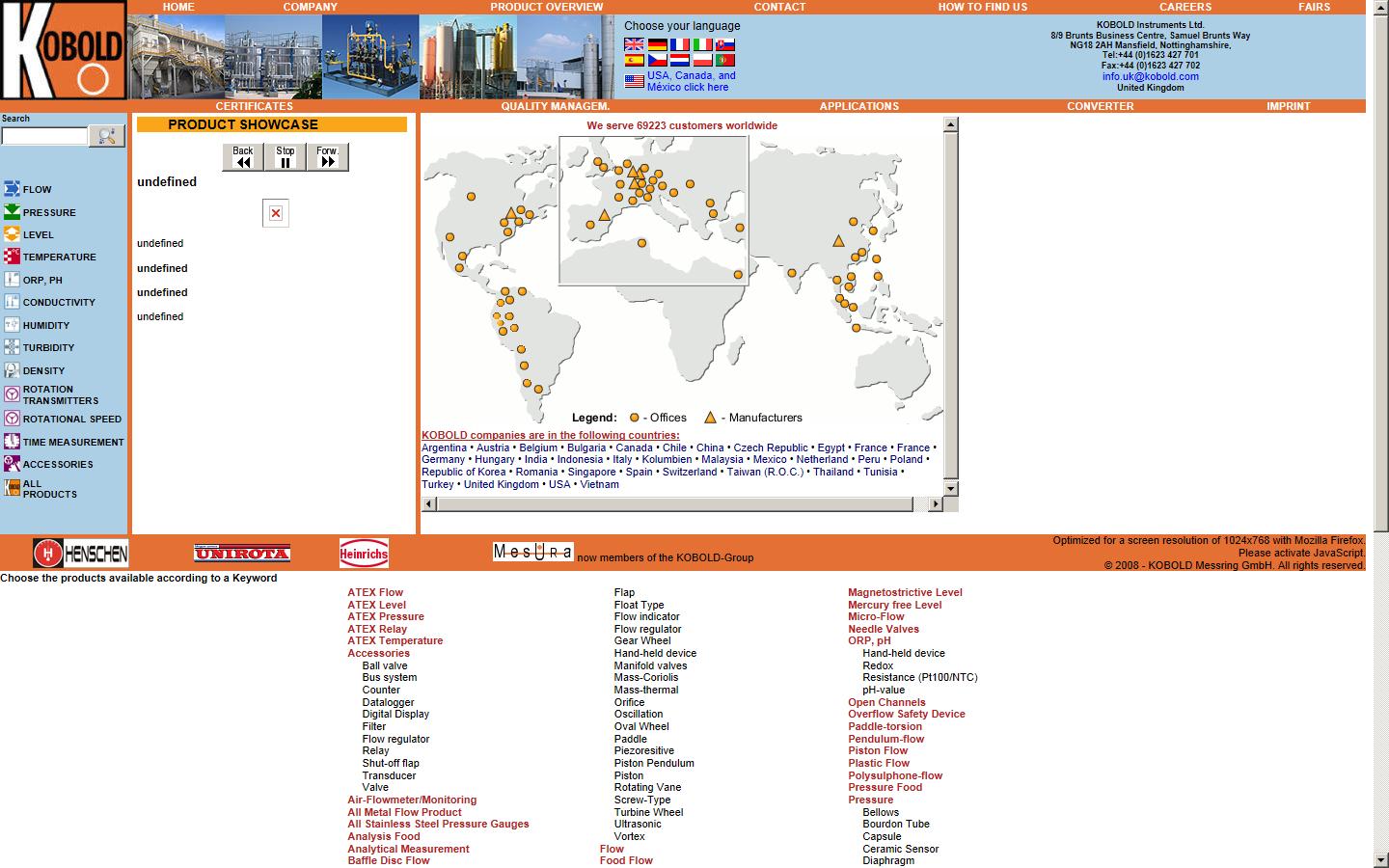Choose the Polish flag language
The image size is (1389, 868).
pos(703,60)
